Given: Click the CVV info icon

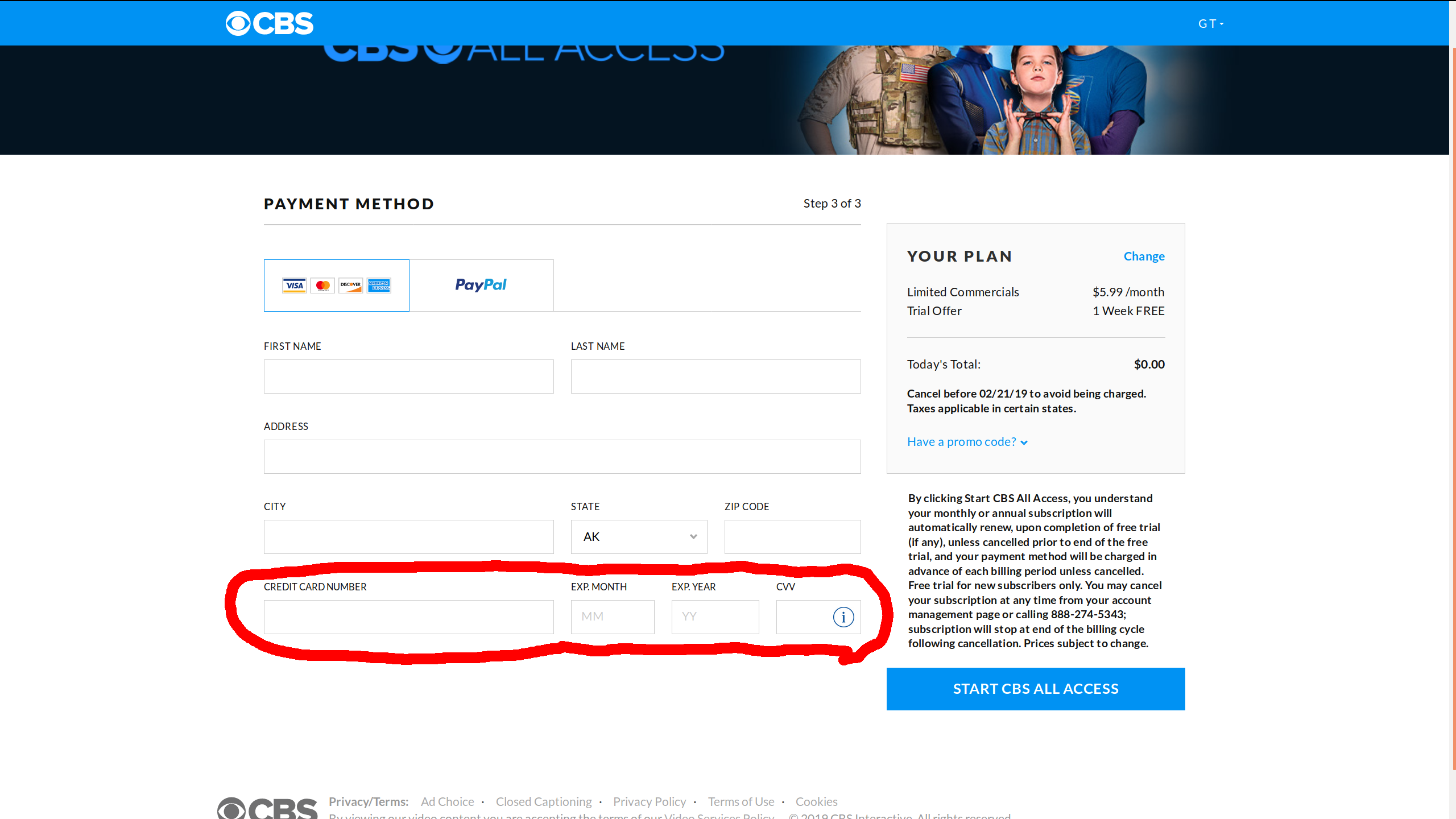Looking at the screenshot, I should (843, 617).
